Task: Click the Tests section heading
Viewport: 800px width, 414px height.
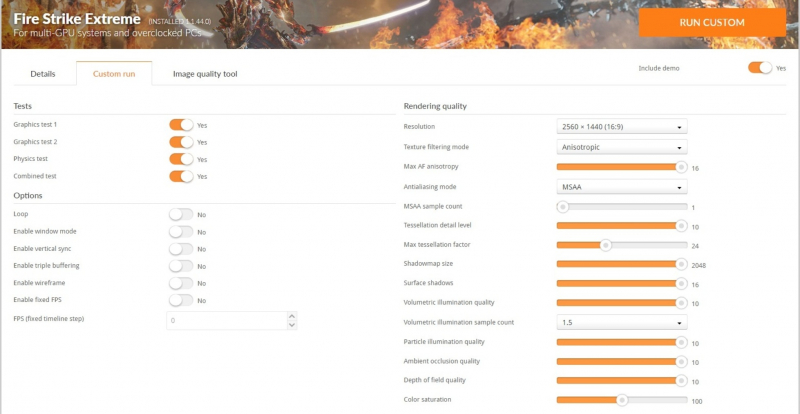Action: click(22, 106)
